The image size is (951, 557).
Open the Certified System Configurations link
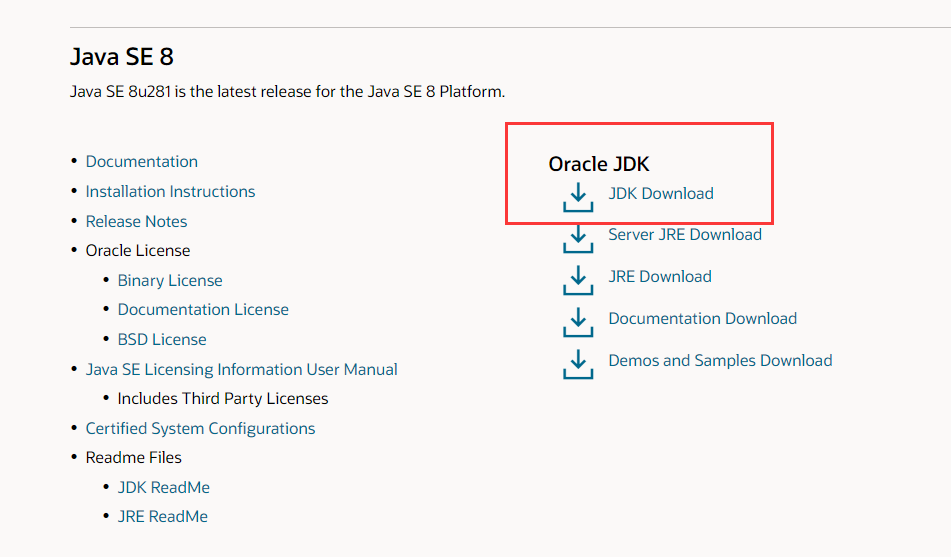pos(200,428)
